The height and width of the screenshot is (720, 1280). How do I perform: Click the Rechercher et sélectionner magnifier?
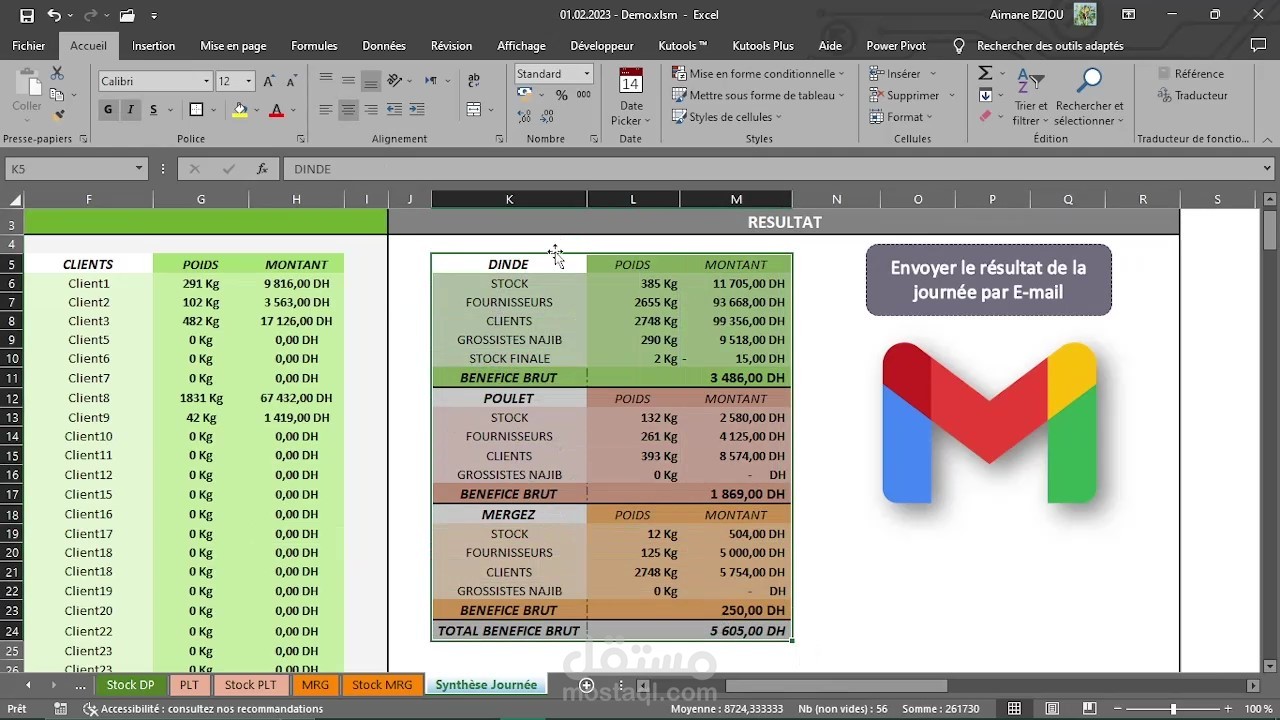coord(1089,97)
